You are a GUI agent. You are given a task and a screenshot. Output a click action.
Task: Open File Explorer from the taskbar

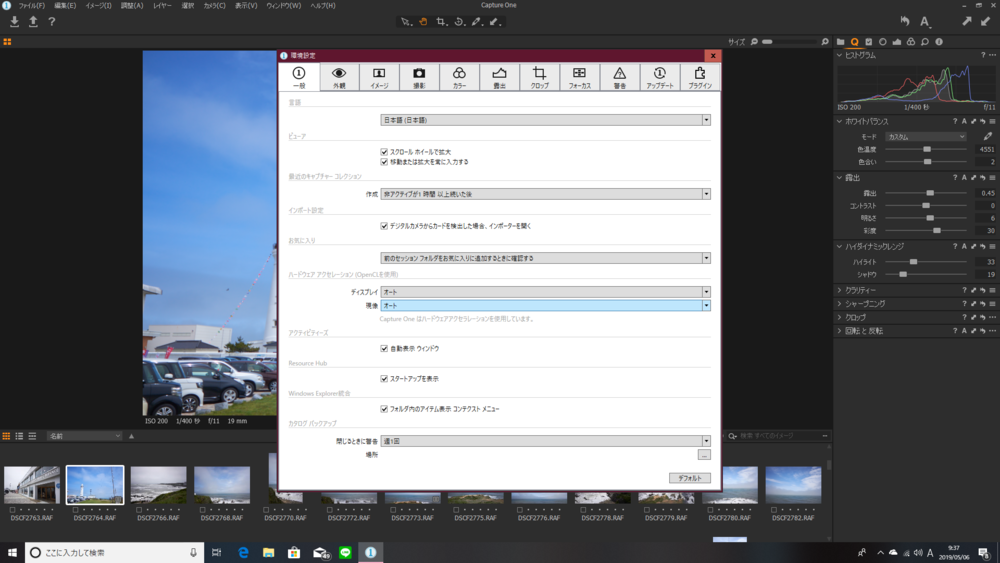click(268, 552)
